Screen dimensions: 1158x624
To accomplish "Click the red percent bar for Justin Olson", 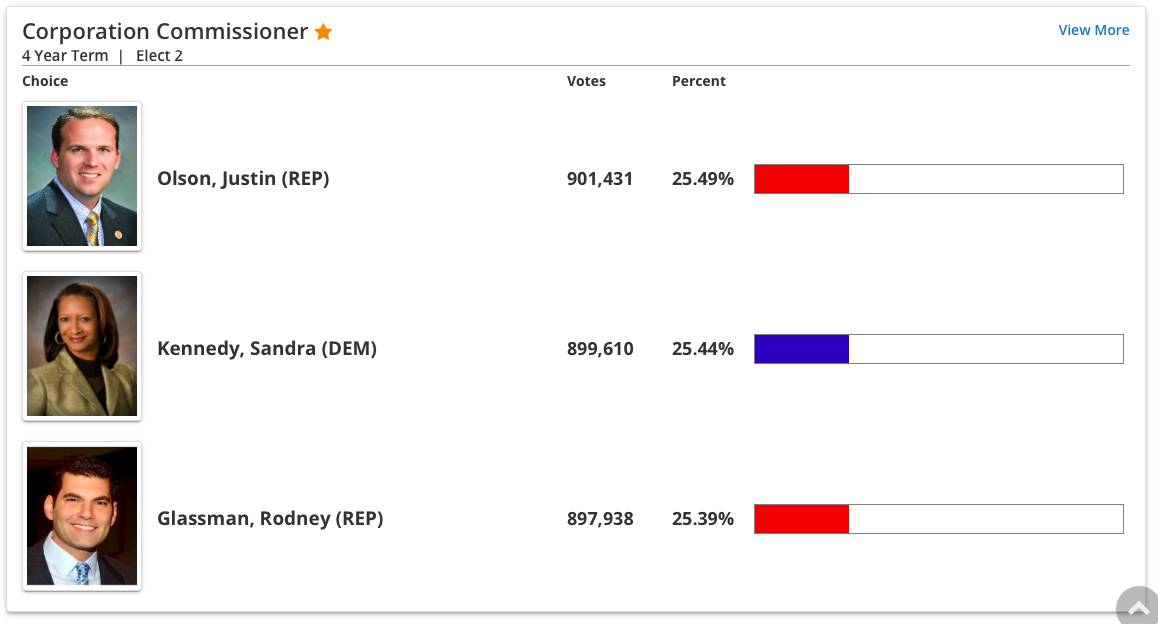I will click(x=801, y=179).
